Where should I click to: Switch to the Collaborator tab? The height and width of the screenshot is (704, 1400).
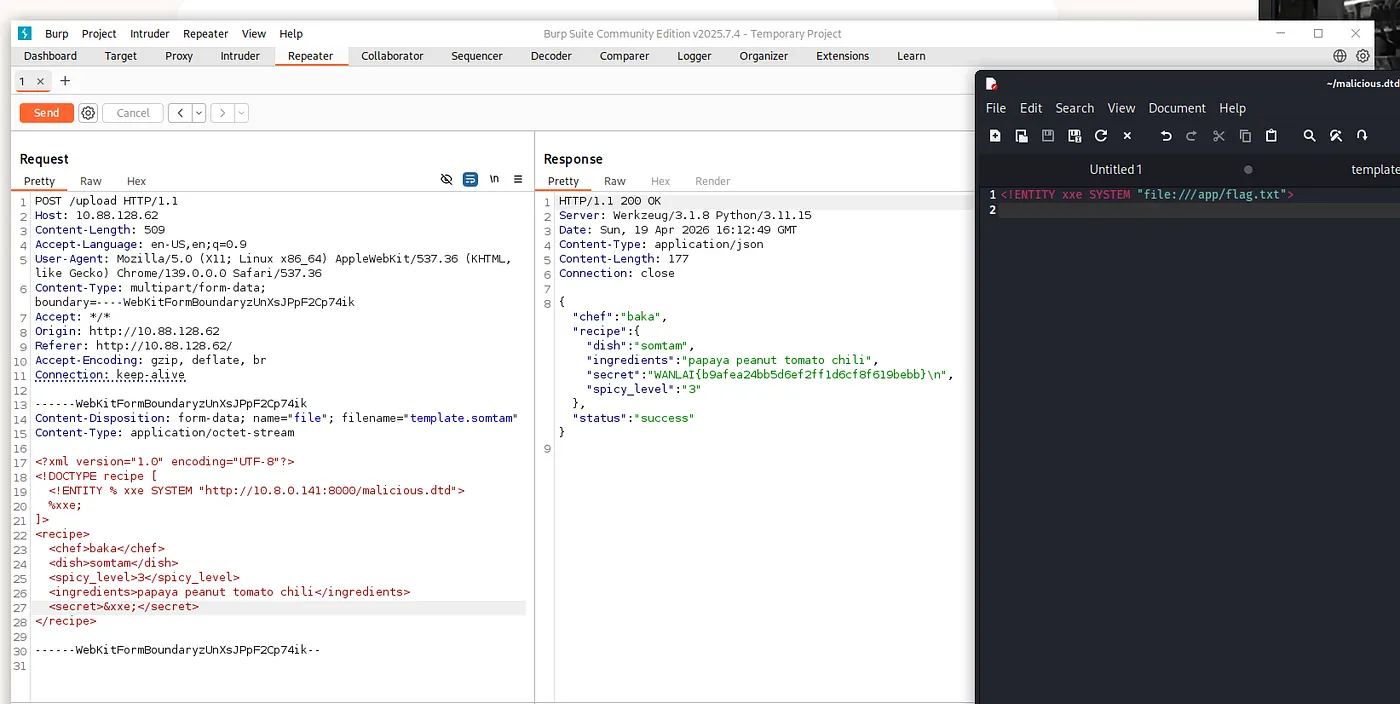(x=392, y=56)
